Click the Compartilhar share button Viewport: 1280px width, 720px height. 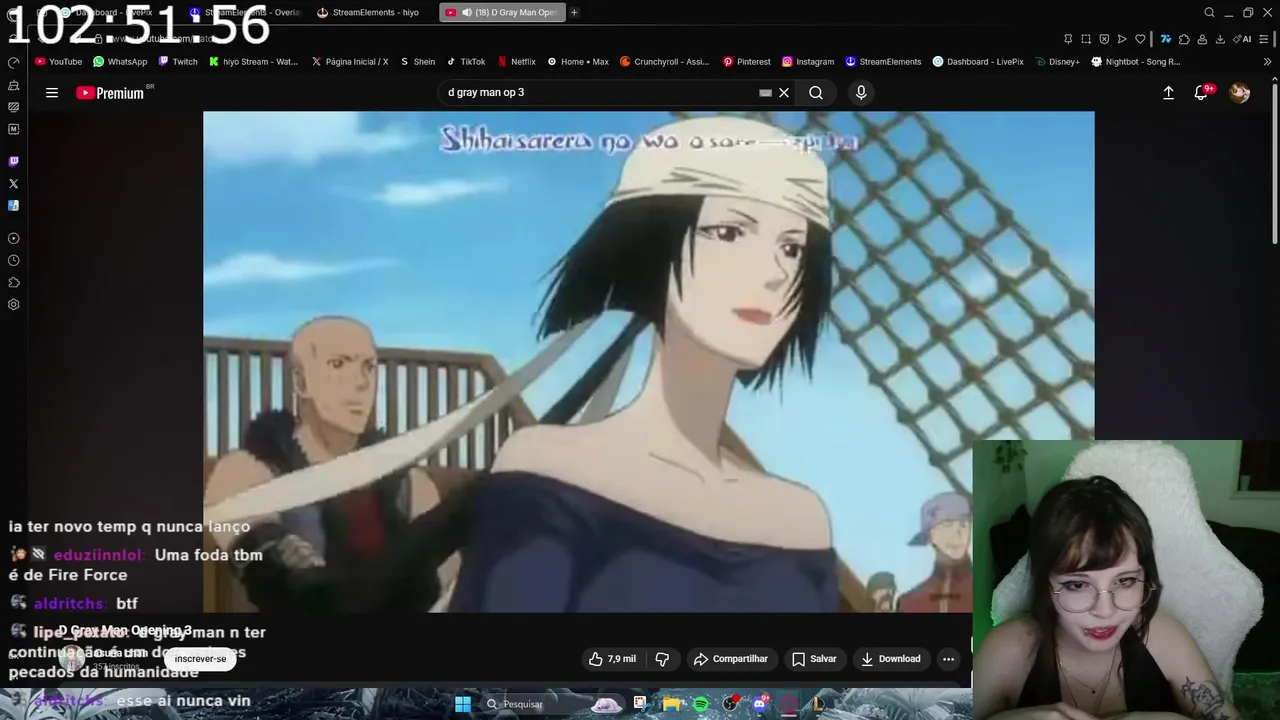coord(731,659)
